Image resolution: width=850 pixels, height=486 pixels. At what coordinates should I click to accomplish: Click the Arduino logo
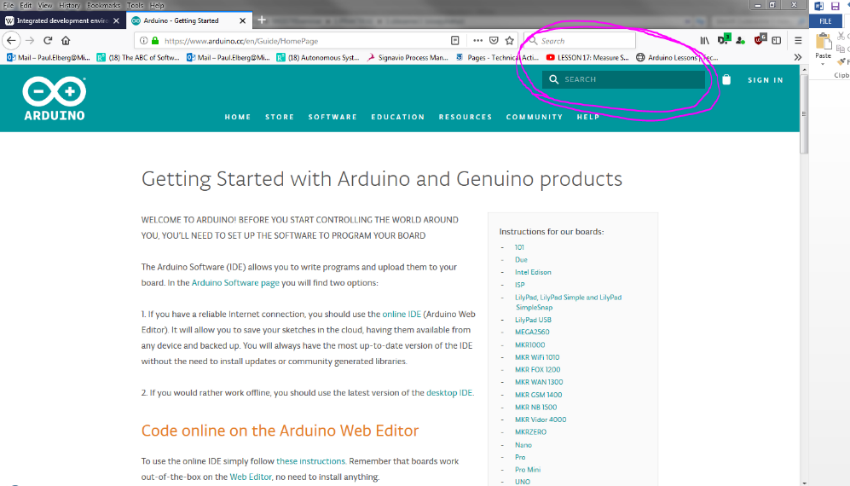pos(55,98)
